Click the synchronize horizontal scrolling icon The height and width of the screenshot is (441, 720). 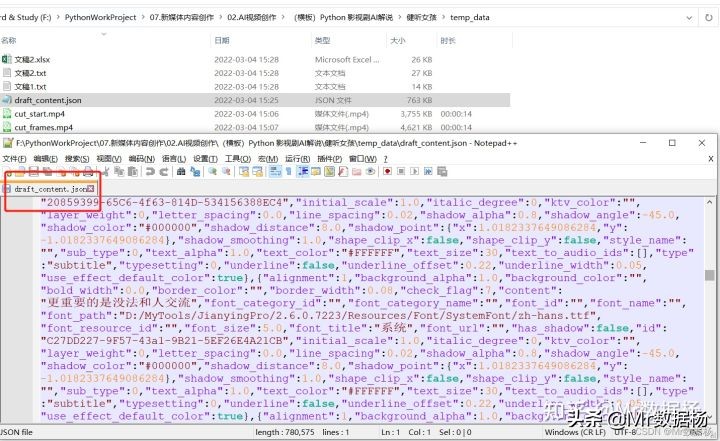tap(258, 171)
